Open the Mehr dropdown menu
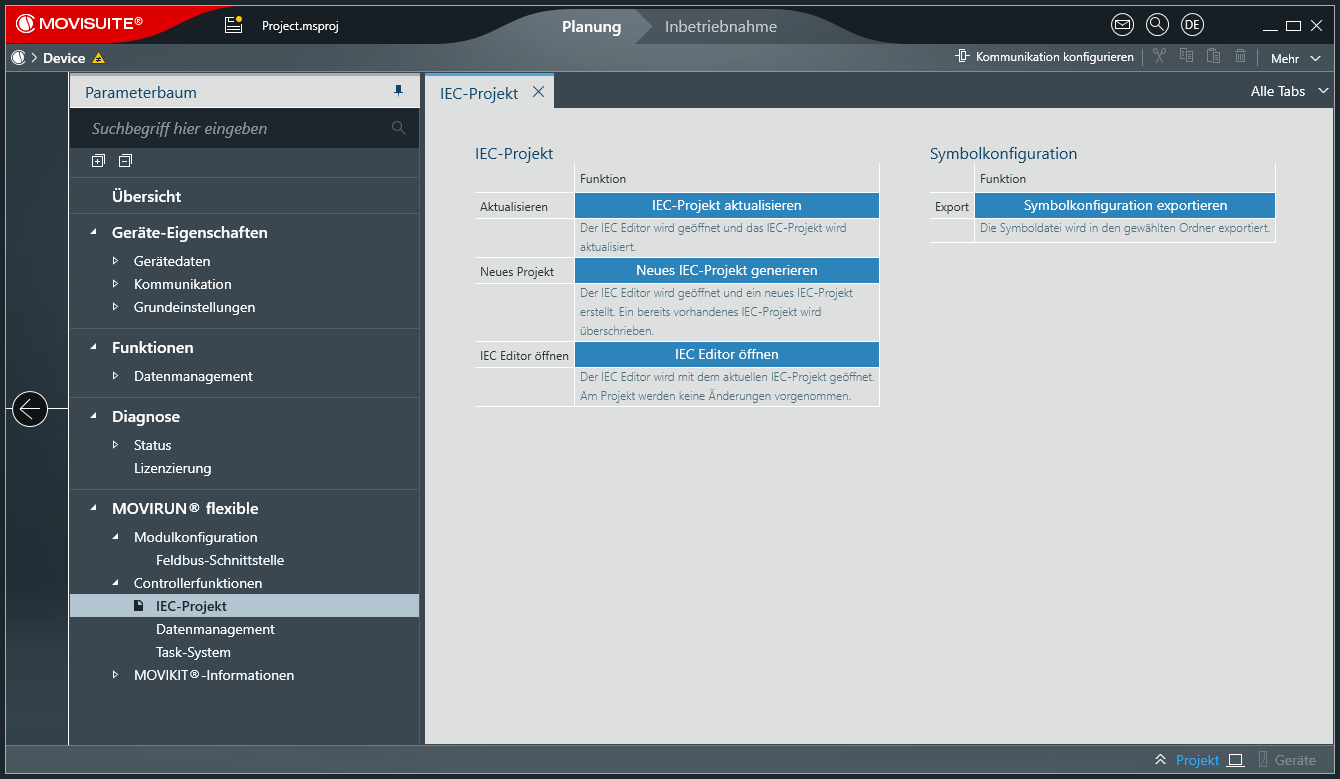1340x779 pixels. (1293, 58)
